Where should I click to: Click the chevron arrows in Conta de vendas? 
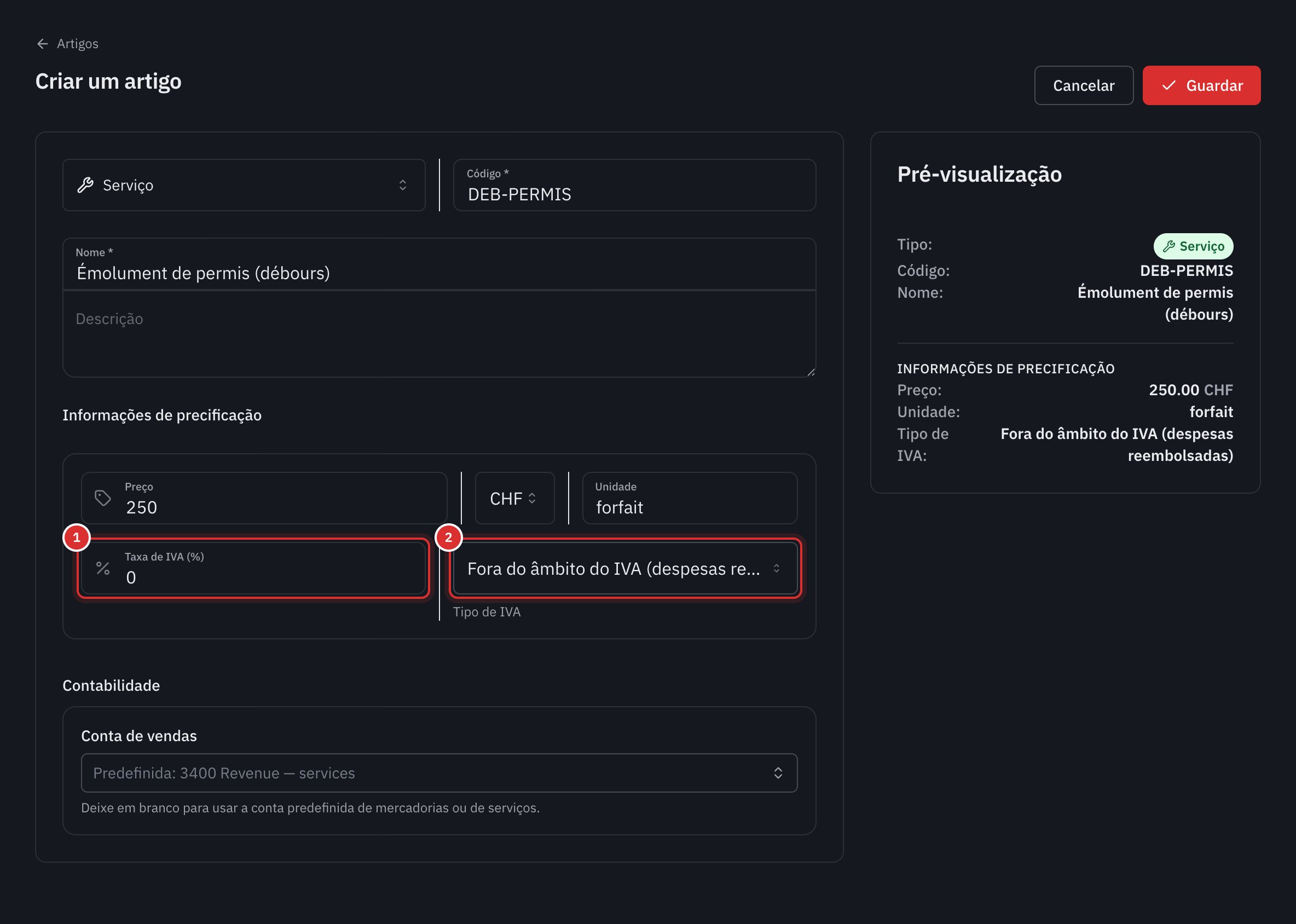point(778,773)
